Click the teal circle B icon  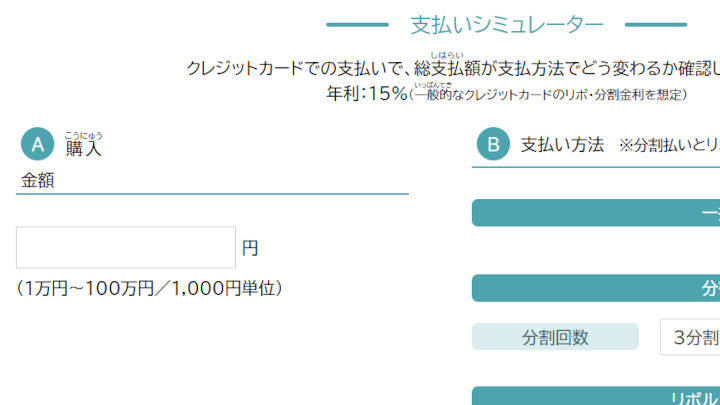(x=493, y=145)
